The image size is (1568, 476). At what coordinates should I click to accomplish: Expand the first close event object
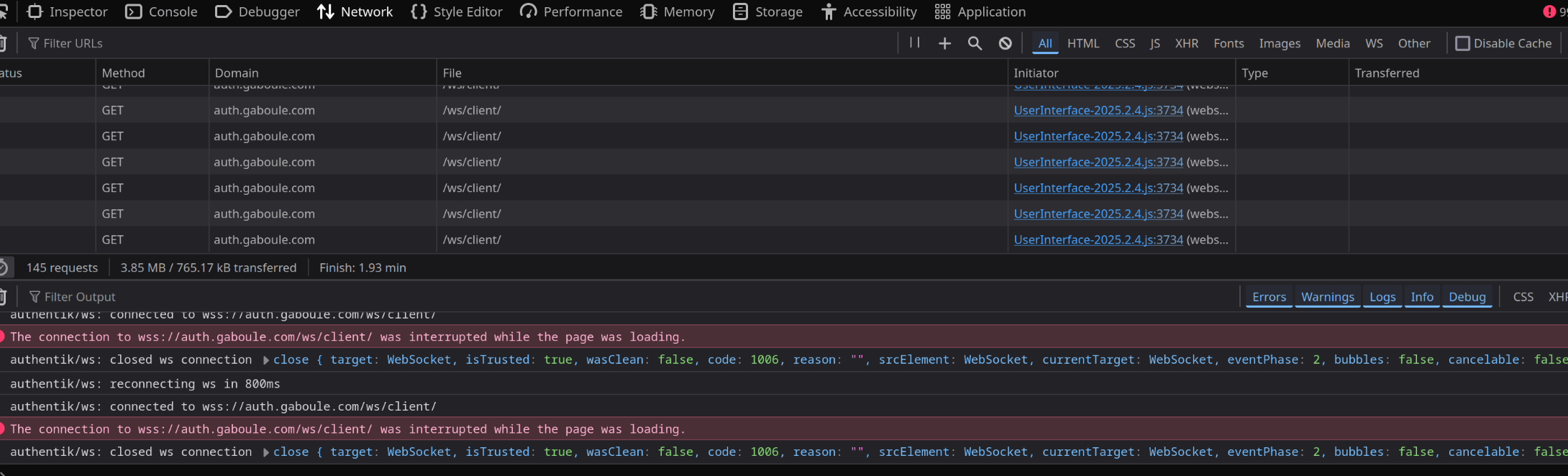266,360
